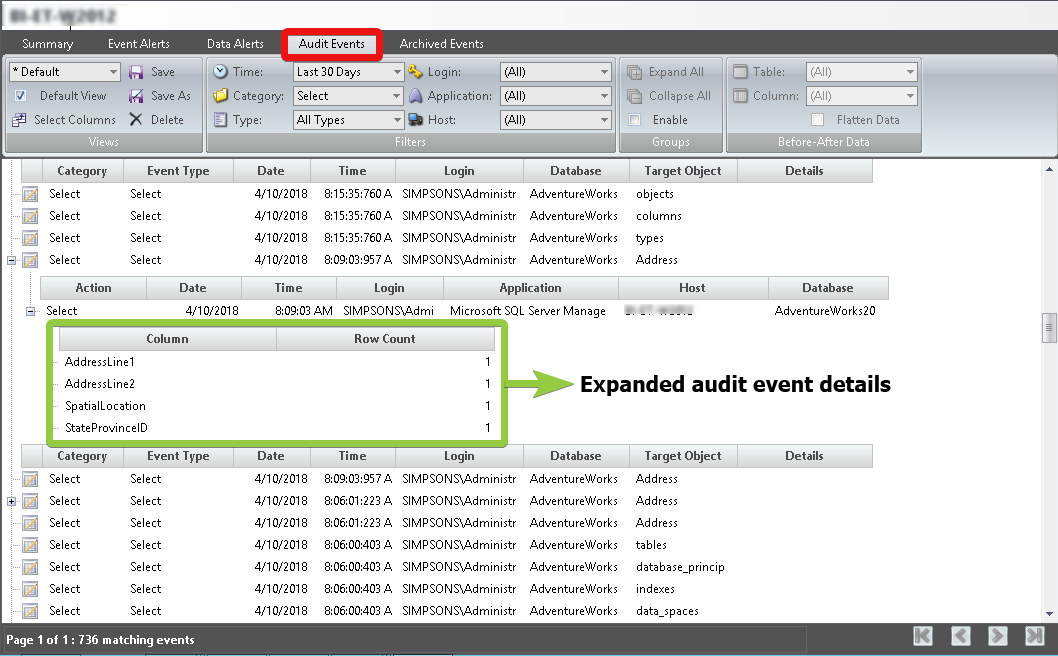Click the Delete view X icon

[136, 120]
